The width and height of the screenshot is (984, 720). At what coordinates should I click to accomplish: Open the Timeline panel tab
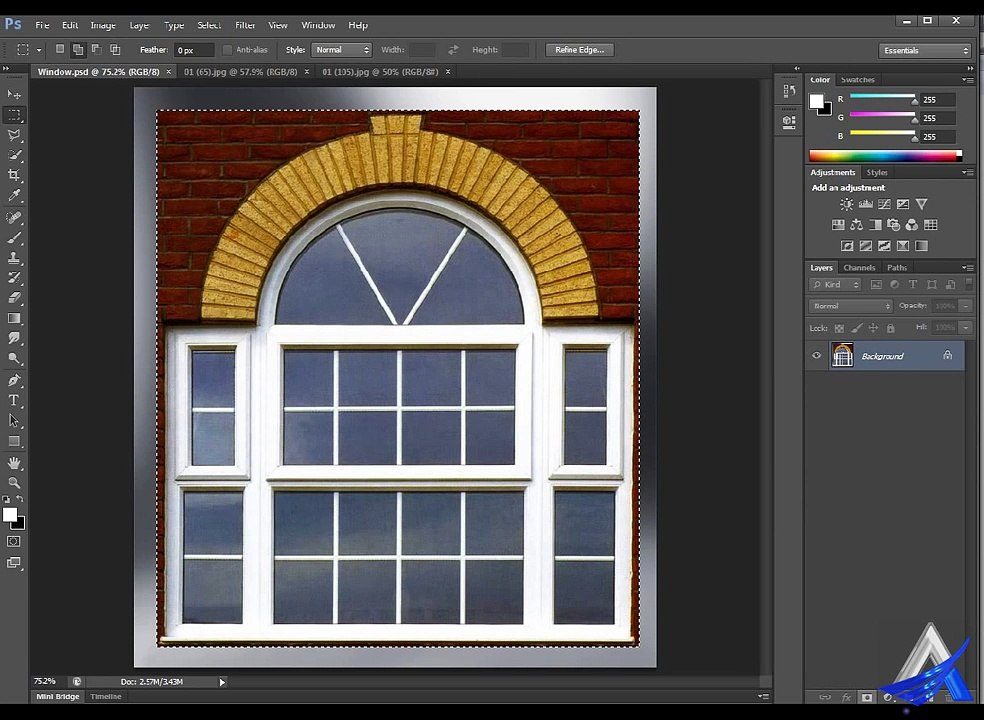[105, 696]
